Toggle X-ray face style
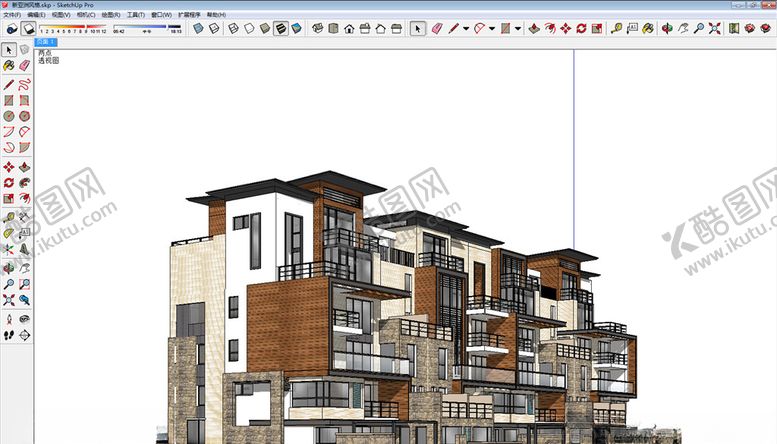777x444 pixels. tap(198, 29)
